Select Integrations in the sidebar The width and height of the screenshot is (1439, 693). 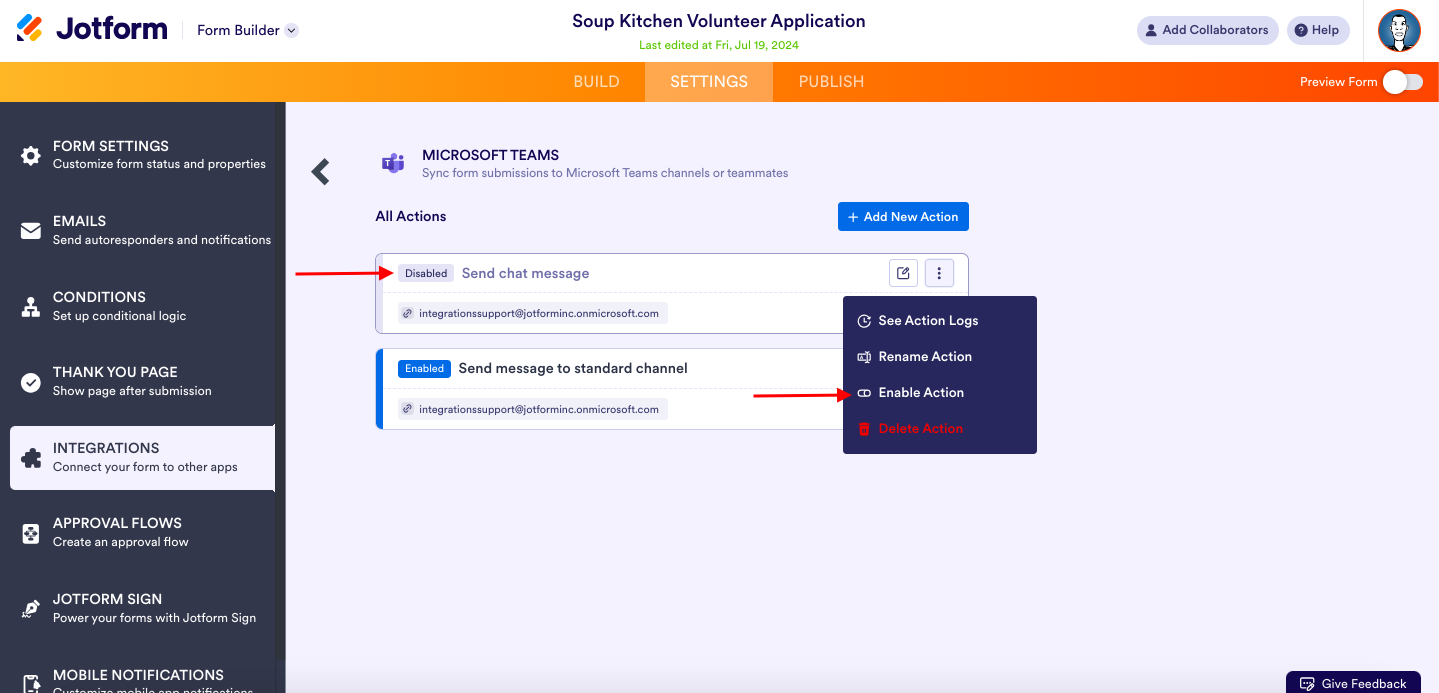point(142,457)
